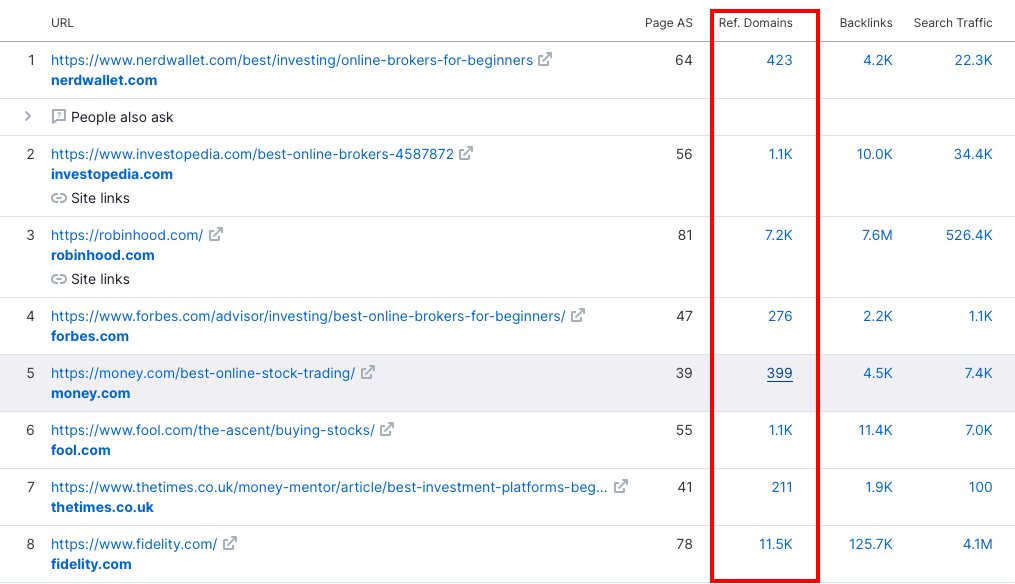Select the People also ask label
The image size is (1015, 584).
122,117
